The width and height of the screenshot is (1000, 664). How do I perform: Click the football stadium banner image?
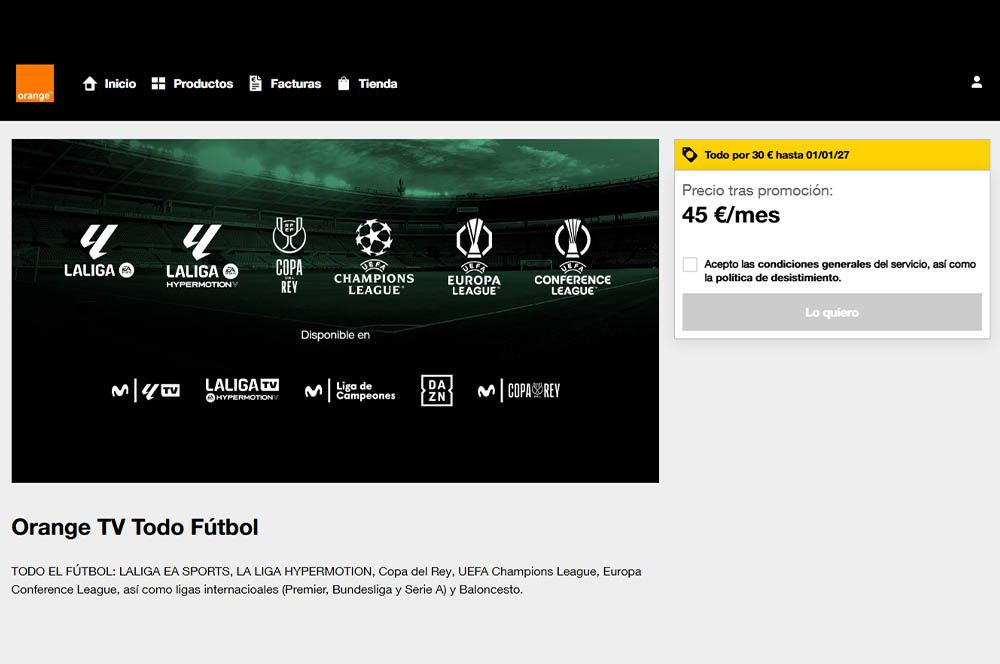(x=335, y=311)
